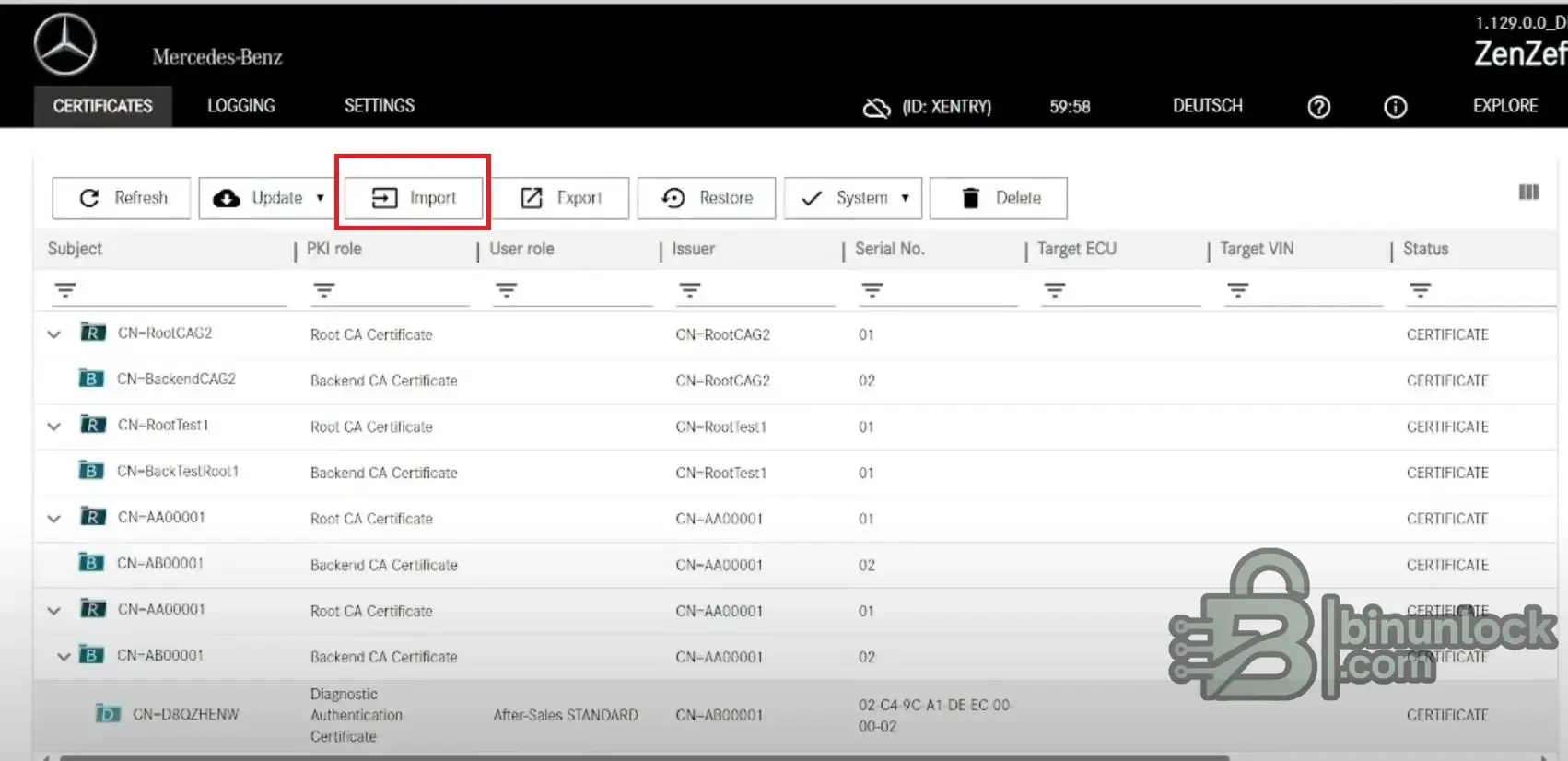The width and height of the screenshot is (1568, 761).
Task: Select the CN=D8QZHENW certificate row
Action: 185,714
